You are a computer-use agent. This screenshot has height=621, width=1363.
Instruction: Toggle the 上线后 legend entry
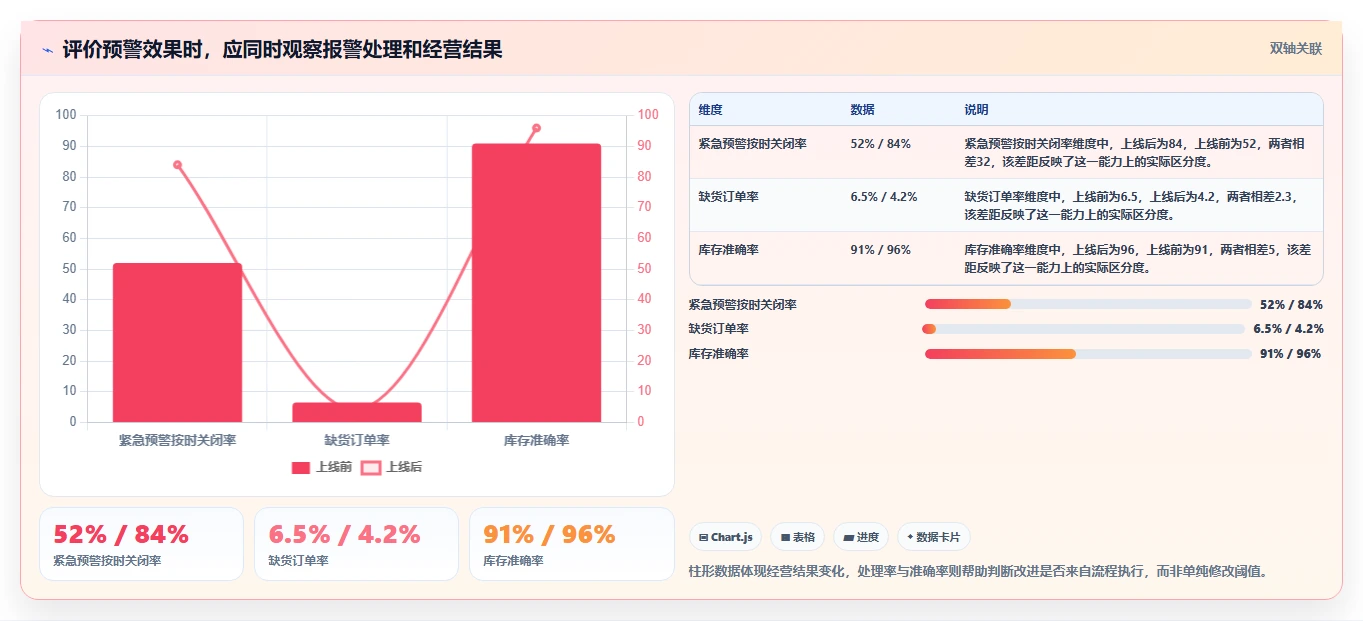tap(392, 467)
